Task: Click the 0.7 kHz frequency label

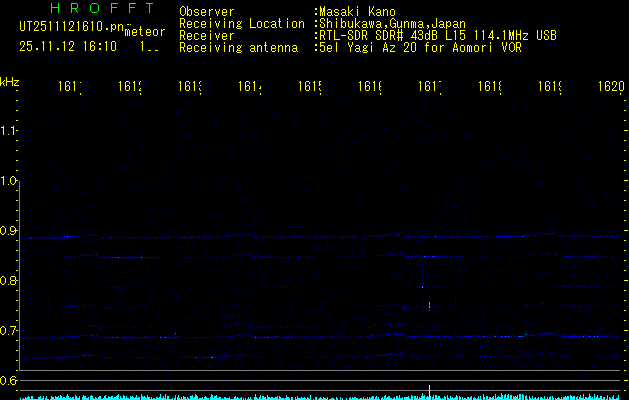Action: coord(10,331)
